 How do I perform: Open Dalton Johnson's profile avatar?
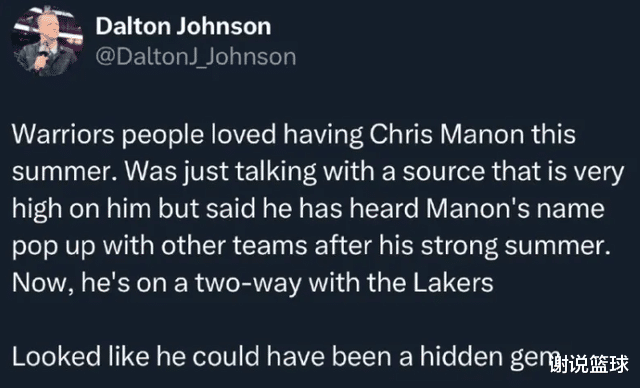point(48,41)
